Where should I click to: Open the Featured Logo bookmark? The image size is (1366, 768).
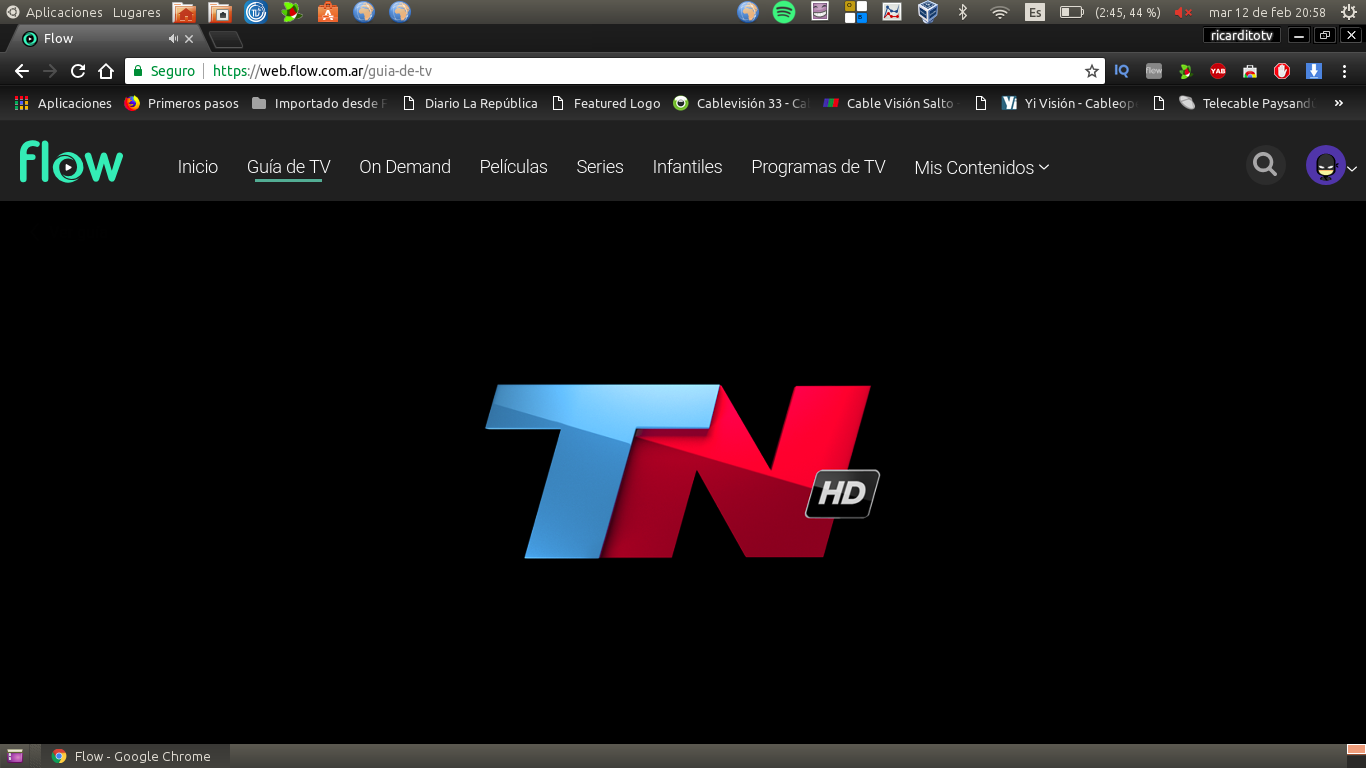(x=605, y=103)
